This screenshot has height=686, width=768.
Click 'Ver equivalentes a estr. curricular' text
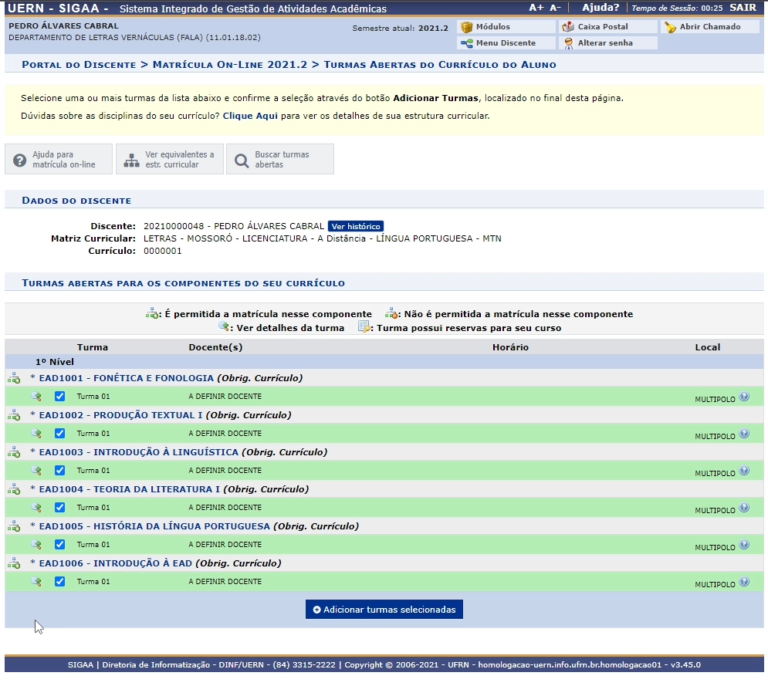click(179, 160)
